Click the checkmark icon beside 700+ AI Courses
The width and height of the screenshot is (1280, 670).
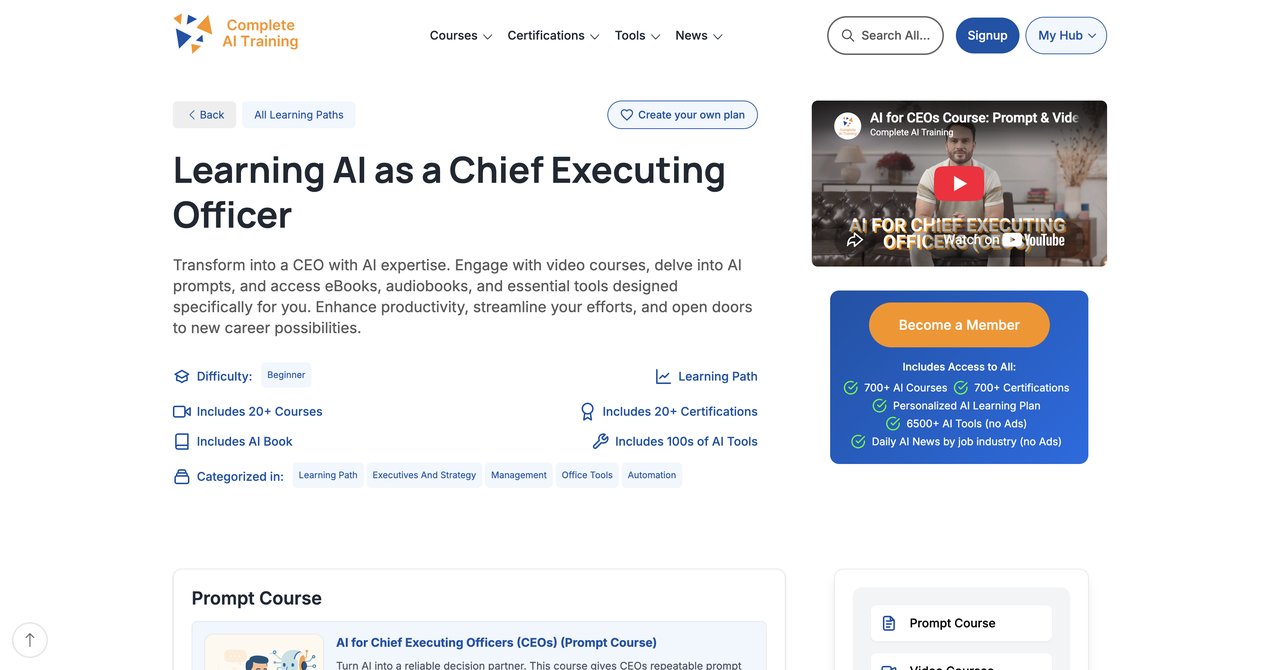click(851, 388)
